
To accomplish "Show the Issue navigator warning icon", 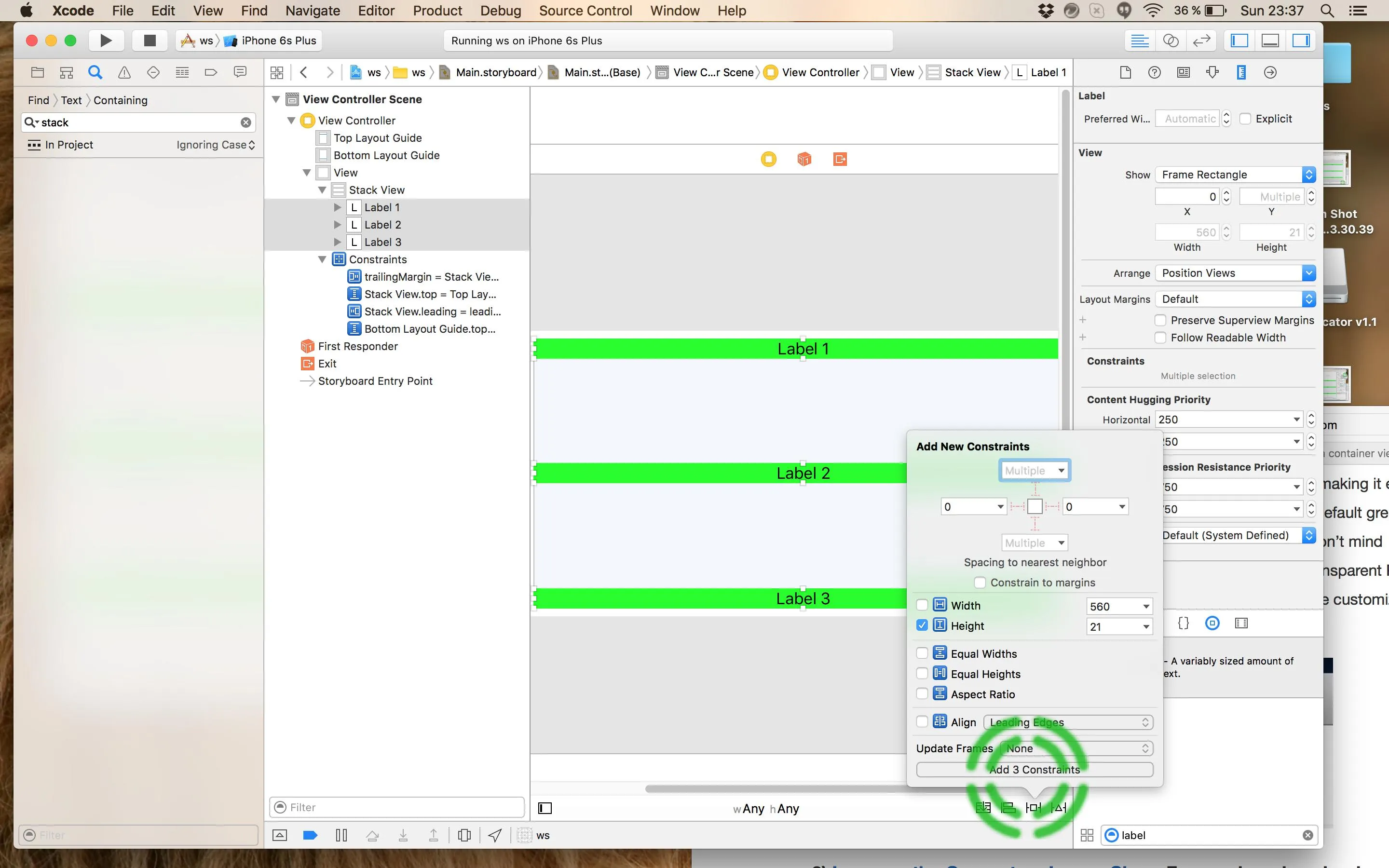I will [124, 72].
